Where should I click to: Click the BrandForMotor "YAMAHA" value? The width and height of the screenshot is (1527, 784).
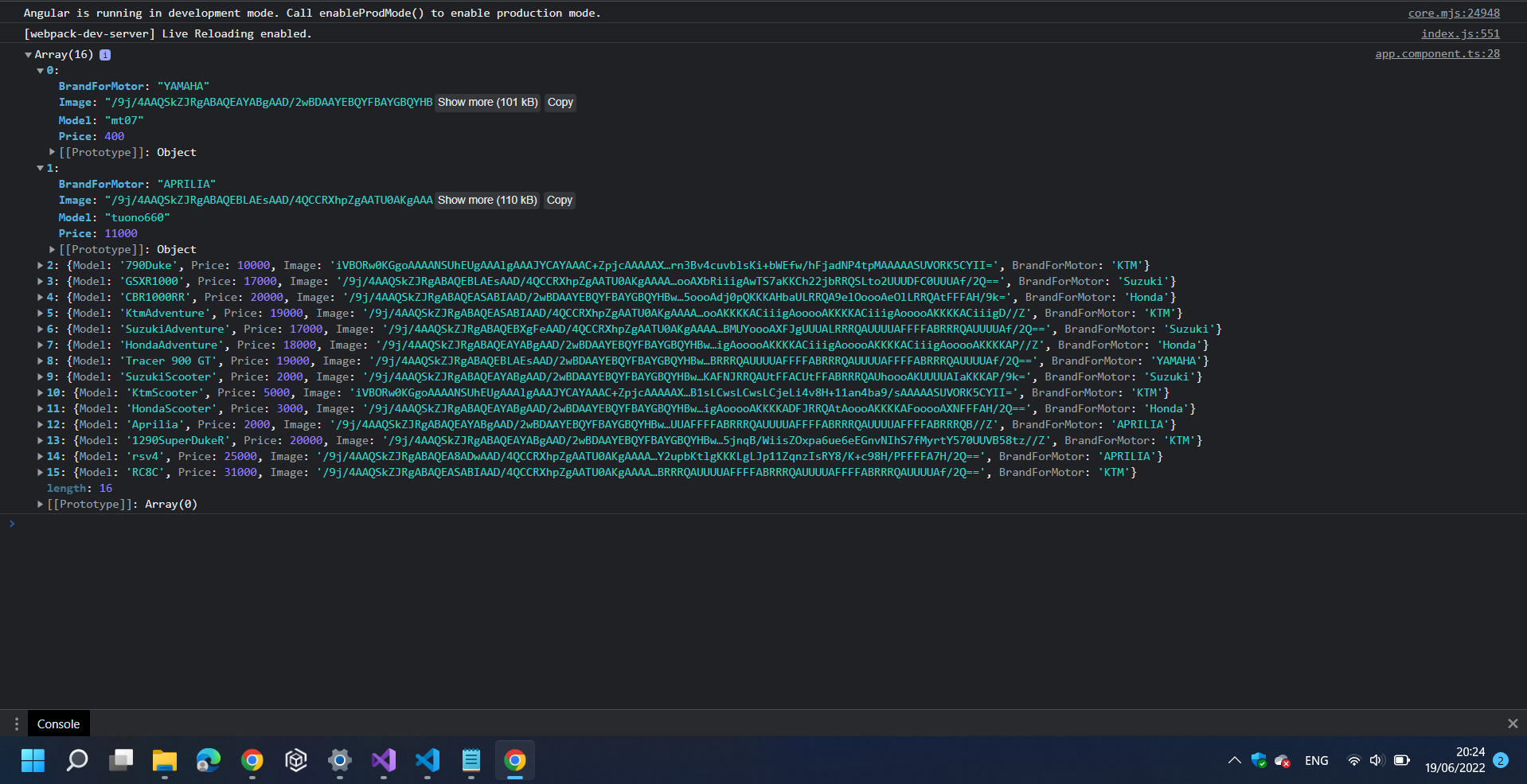pos(183,86)
